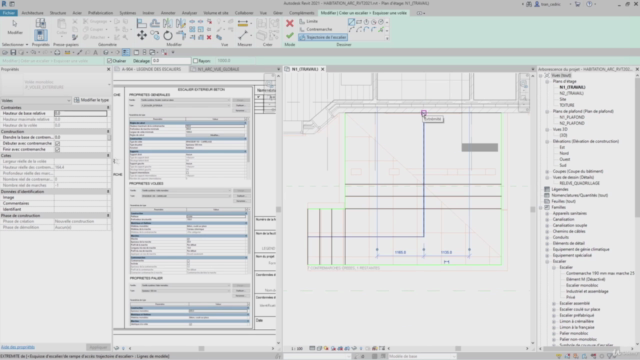The image size is (640, 360).
Task: Click the Hauteur de base relative field
Action: (x=80, y=113)
